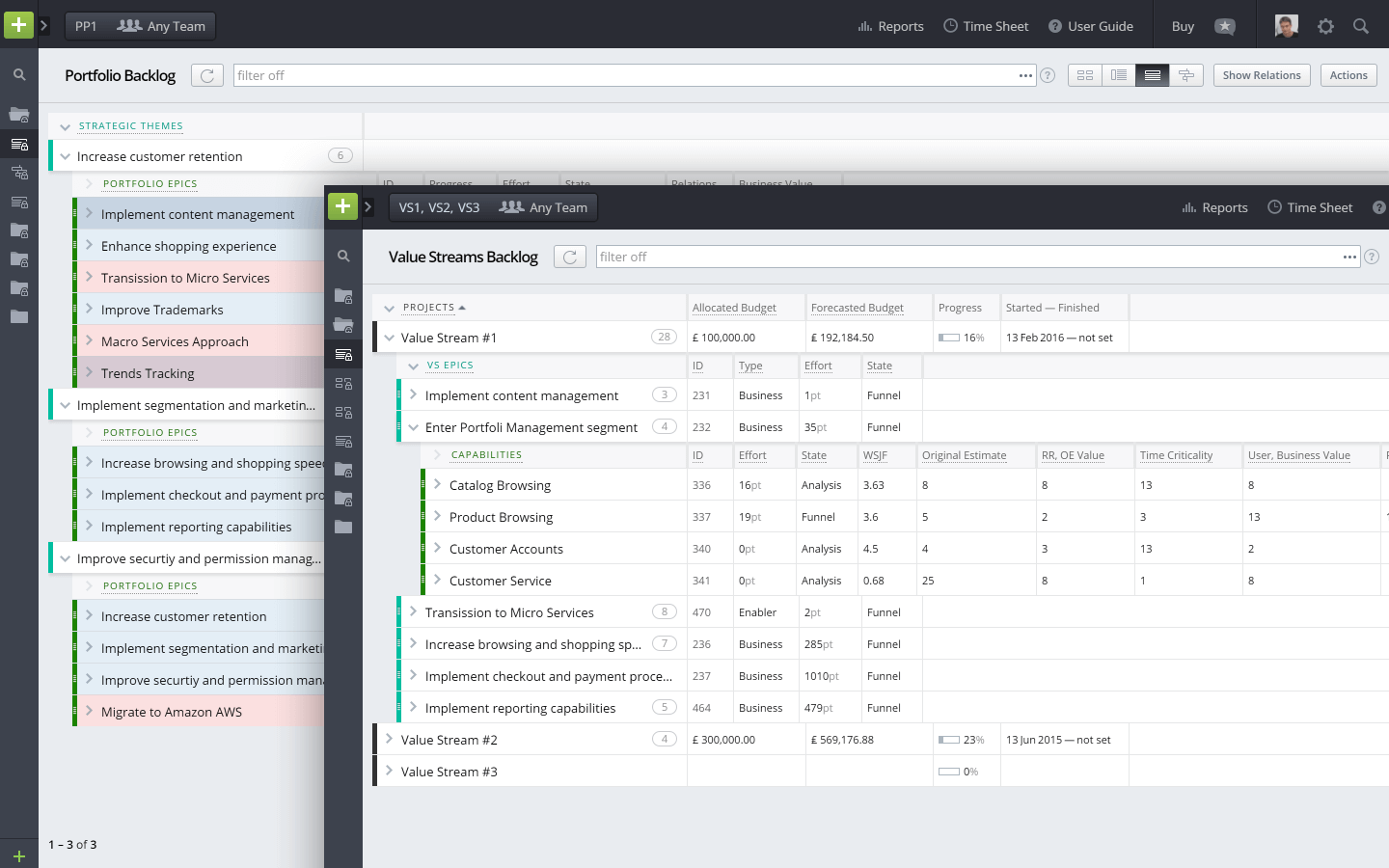The width and height of the screenshot is (1389, 868).
Task: Open Reports in the top navigation
Action: (x=890, y=26)
